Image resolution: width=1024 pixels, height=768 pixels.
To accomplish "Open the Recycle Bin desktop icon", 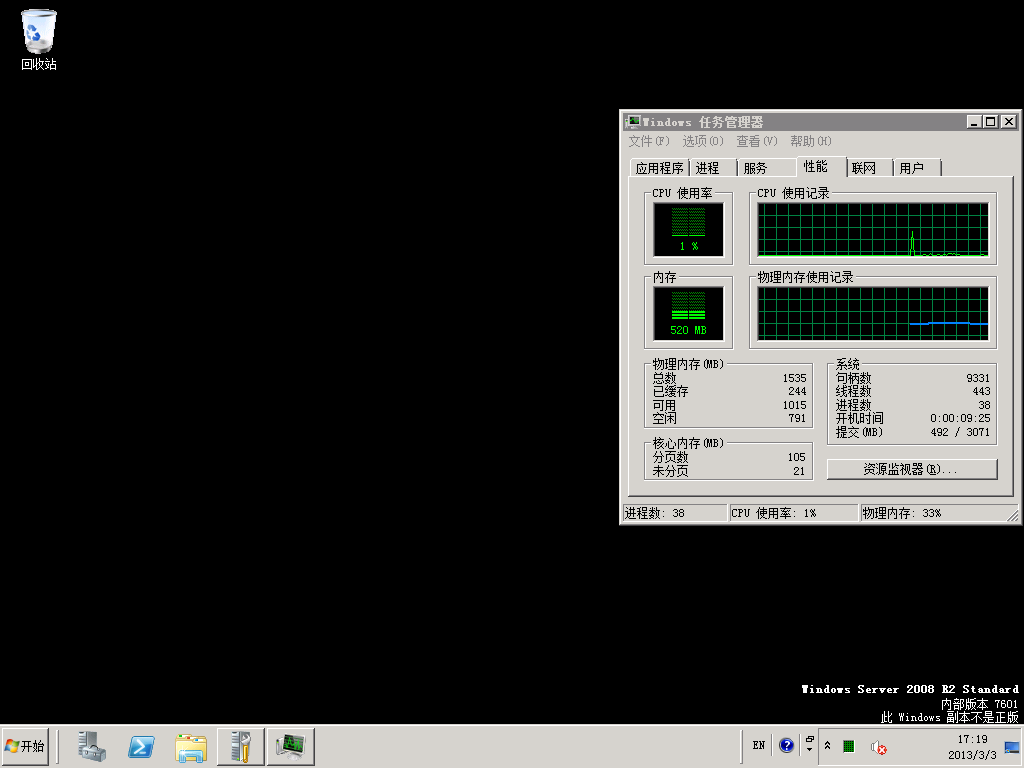I will click(39, 39).
